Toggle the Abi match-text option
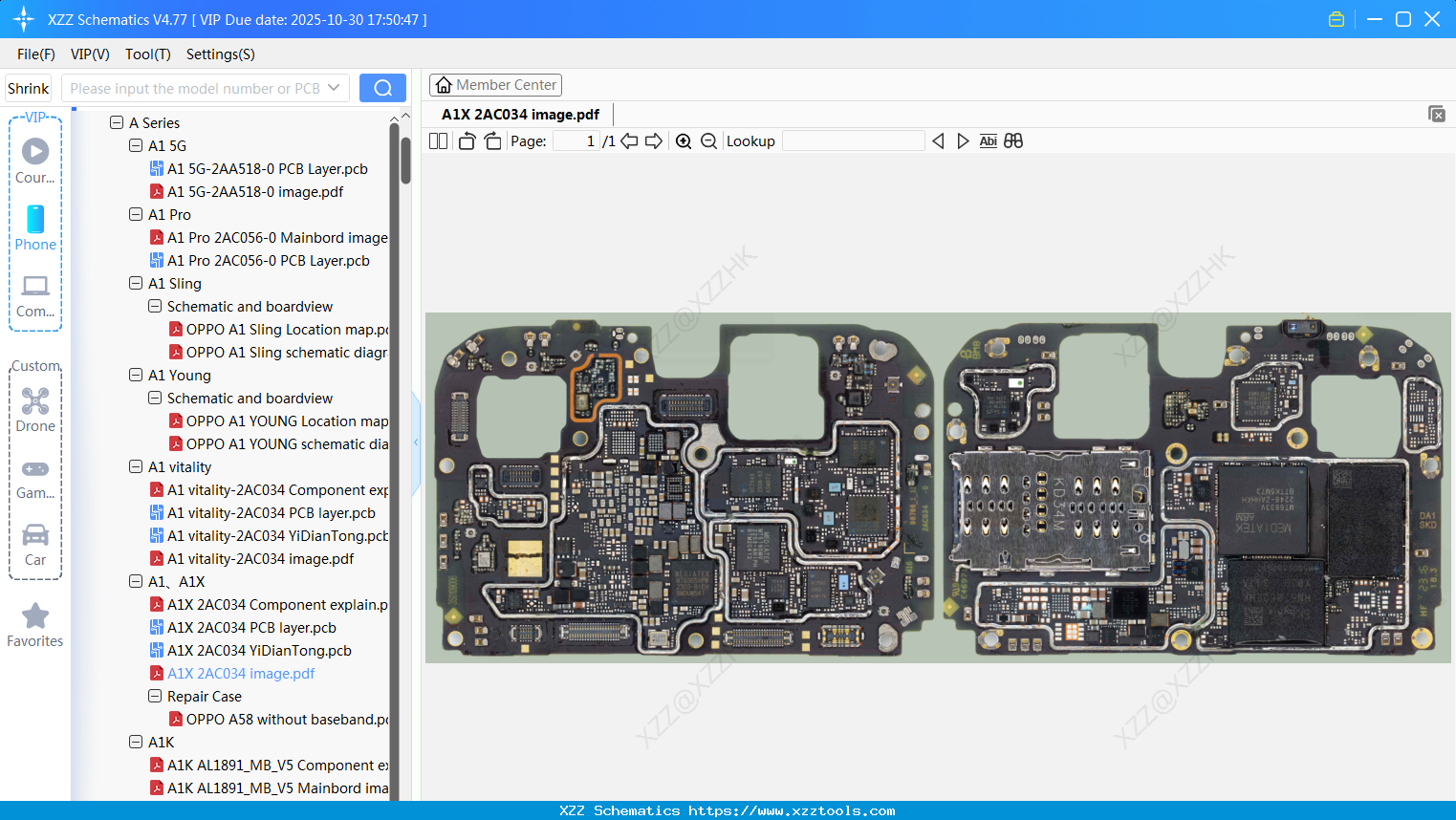The image size is (1456, 820). point(988,141)
